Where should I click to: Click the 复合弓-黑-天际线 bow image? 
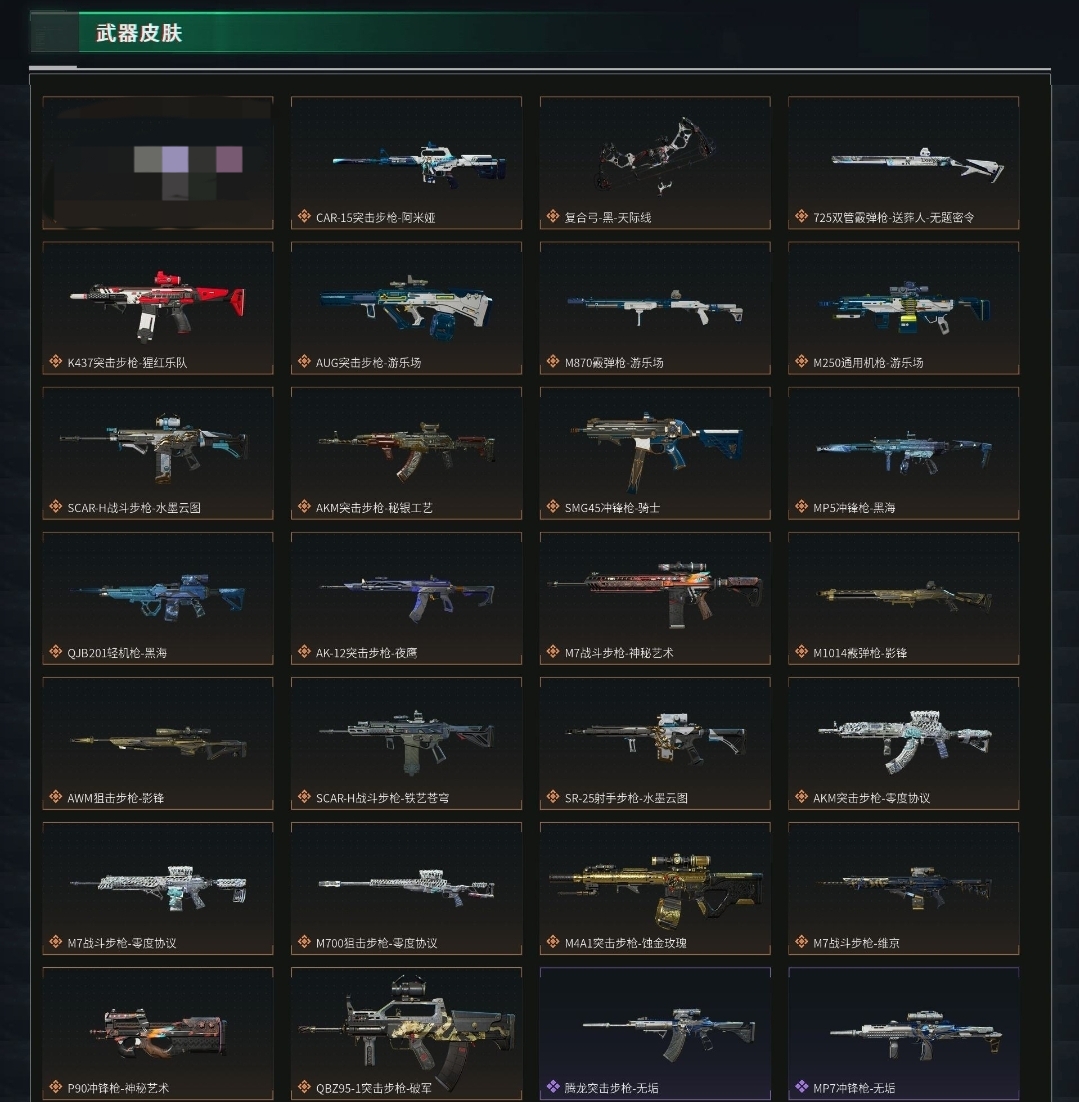click(x=655, y=157)
